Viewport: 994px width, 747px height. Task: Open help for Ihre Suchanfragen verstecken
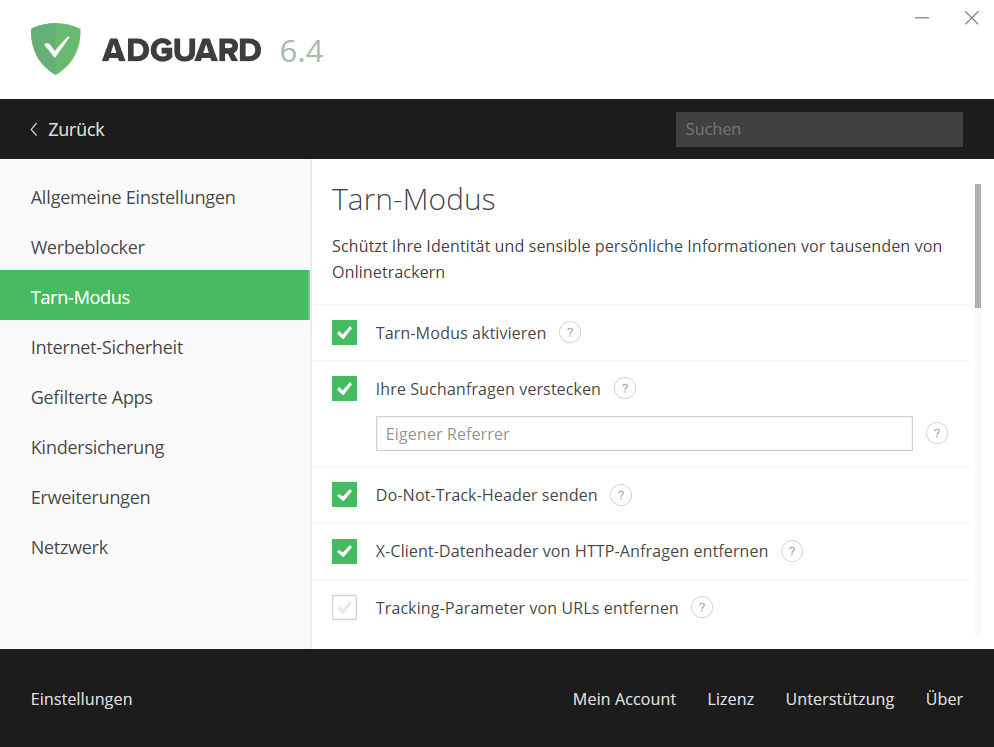(x=625, y=388)
